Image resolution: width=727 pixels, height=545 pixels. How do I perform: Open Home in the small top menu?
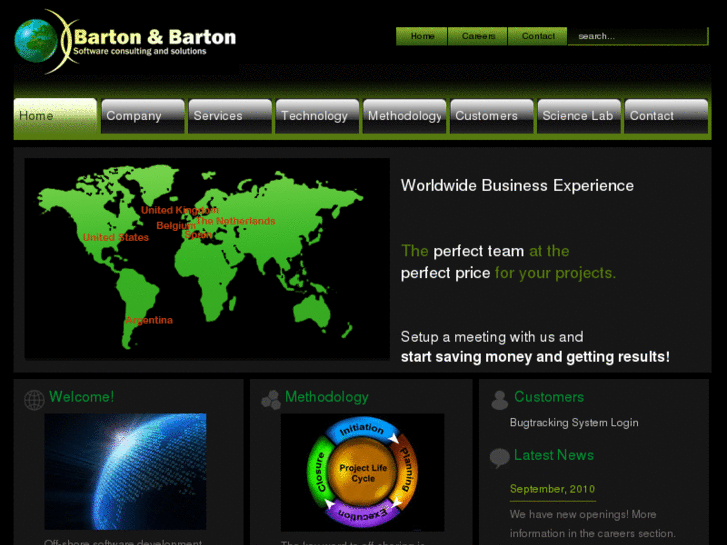[422, 36]
